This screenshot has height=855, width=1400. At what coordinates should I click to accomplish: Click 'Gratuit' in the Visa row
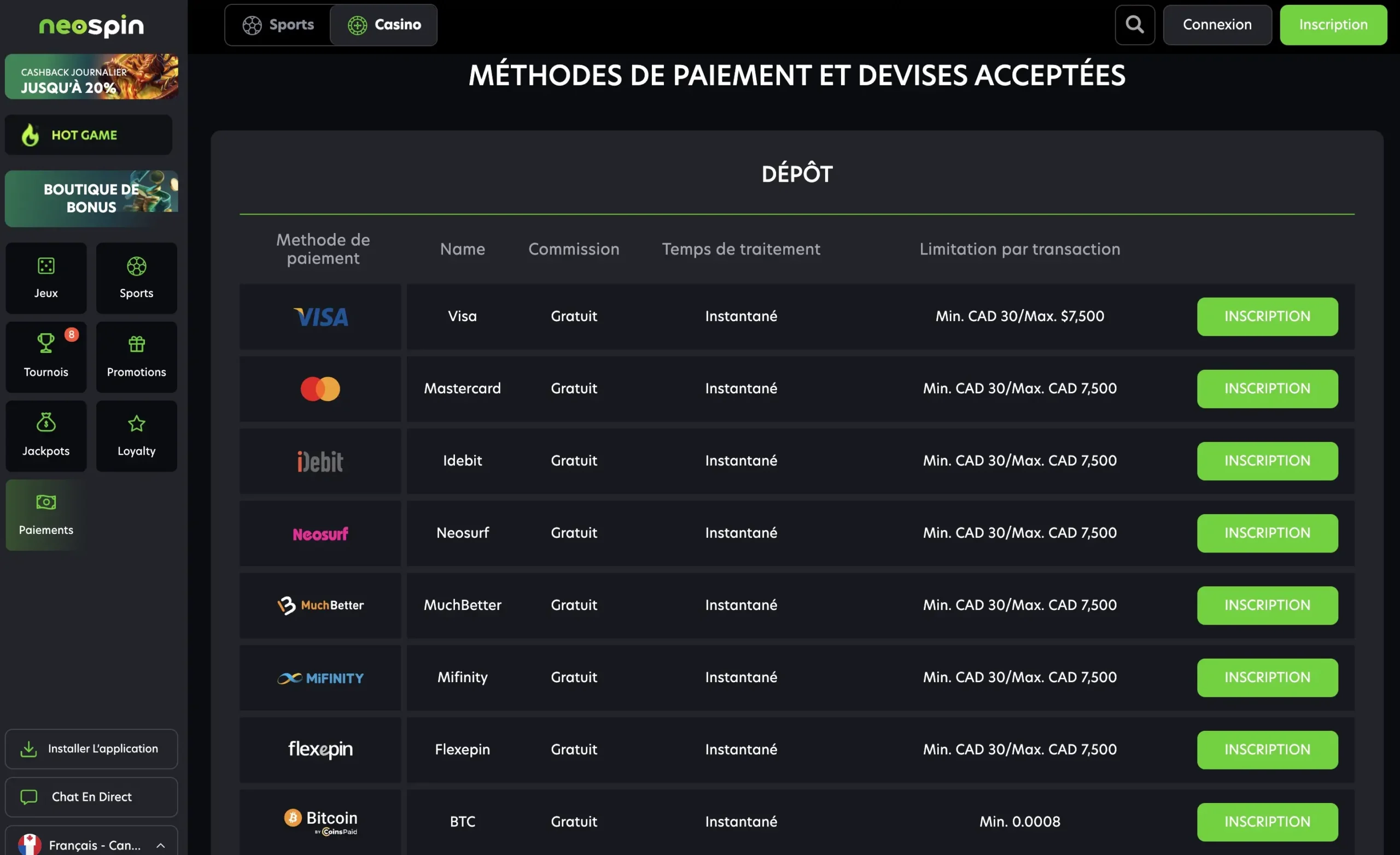(574, 316)
